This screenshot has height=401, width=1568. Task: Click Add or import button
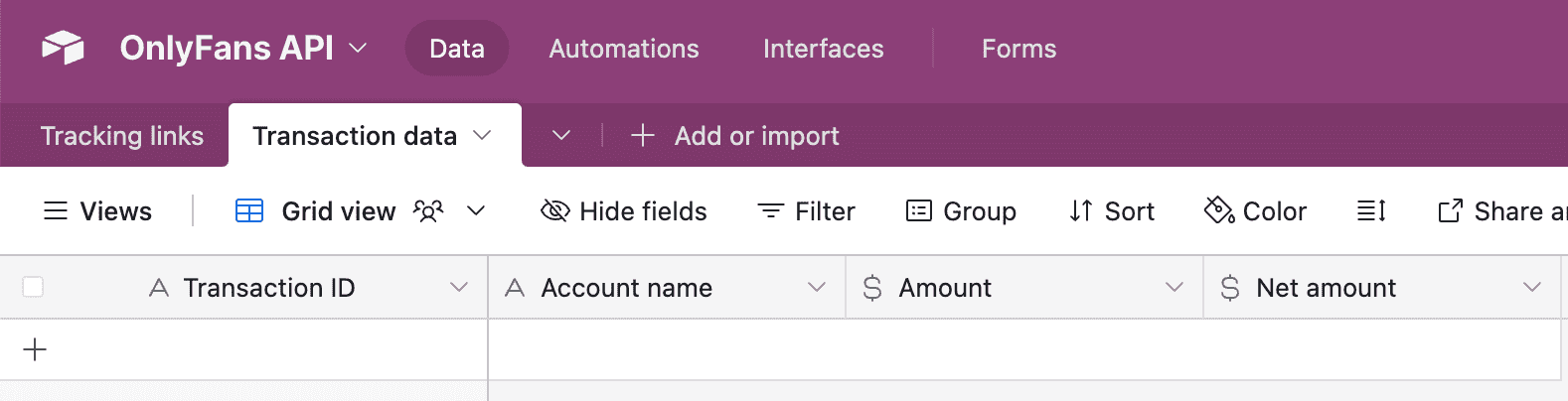[x=735, y=136]
